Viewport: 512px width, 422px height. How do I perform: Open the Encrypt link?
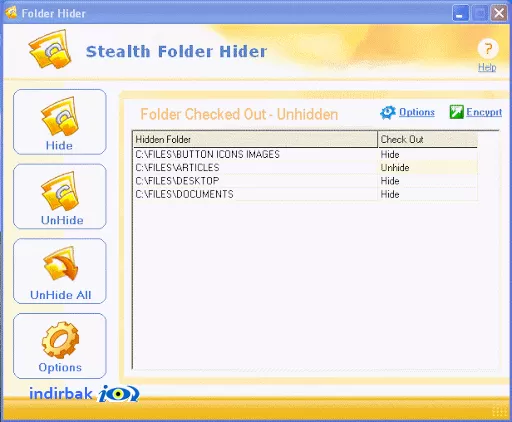[484, 112]
